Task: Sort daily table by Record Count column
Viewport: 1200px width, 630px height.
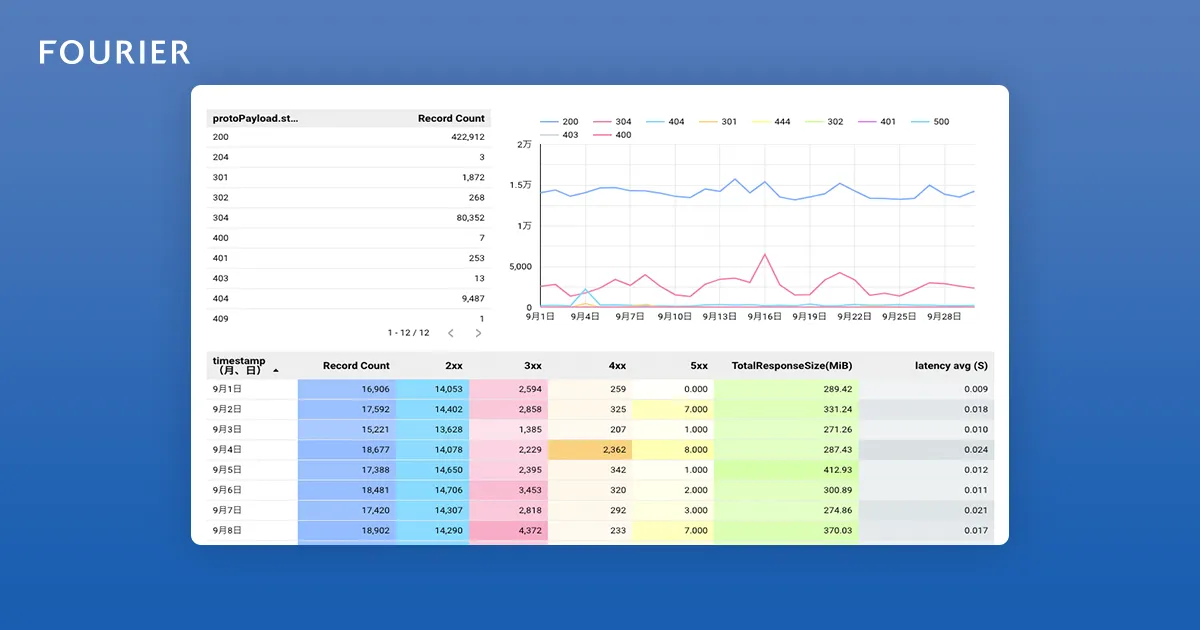Action: click(x=356, y=366)
